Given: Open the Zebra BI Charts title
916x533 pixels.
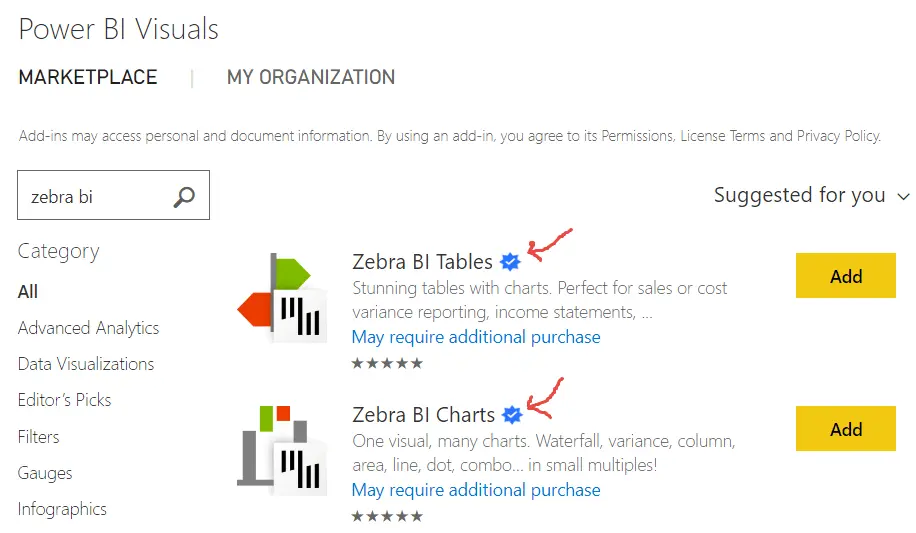Looking at the screenshot, I should [x=423, y=415].
